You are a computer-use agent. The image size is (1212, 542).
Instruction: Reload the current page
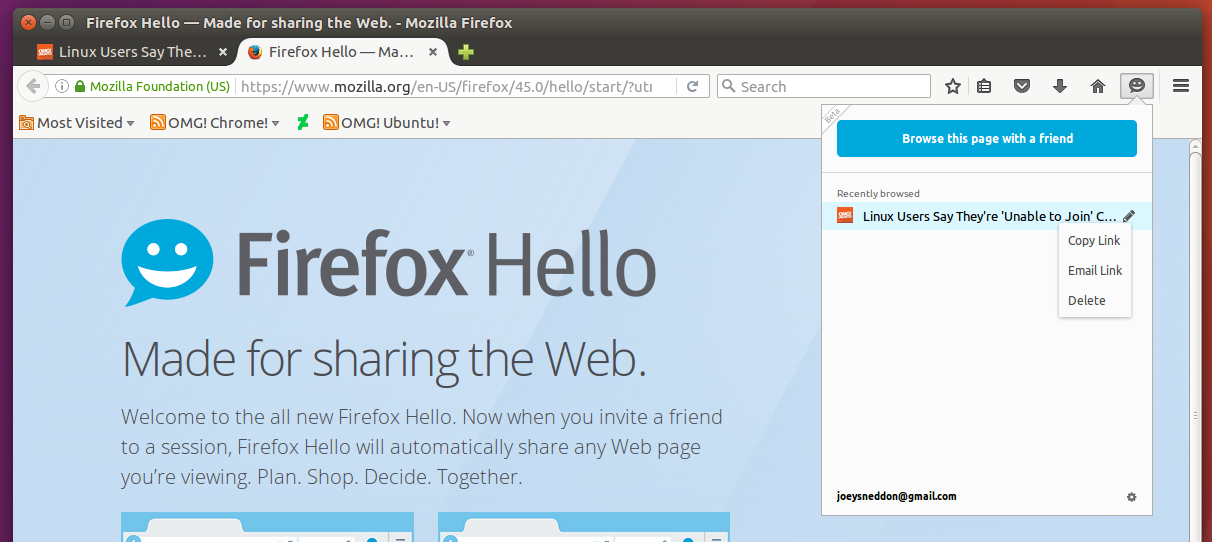692,86
